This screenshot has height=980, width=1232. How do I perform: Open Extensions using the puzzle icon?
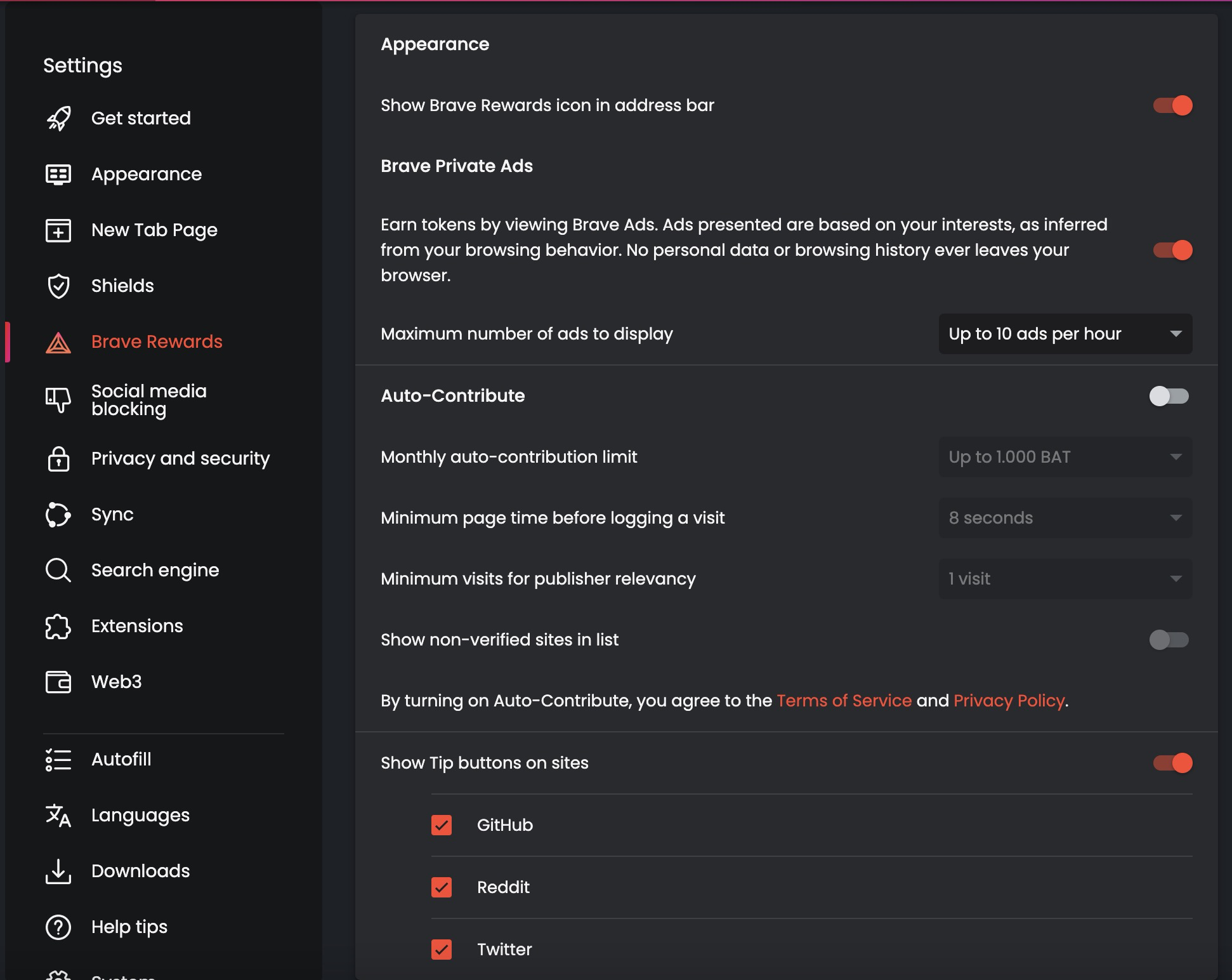[58, 626]
